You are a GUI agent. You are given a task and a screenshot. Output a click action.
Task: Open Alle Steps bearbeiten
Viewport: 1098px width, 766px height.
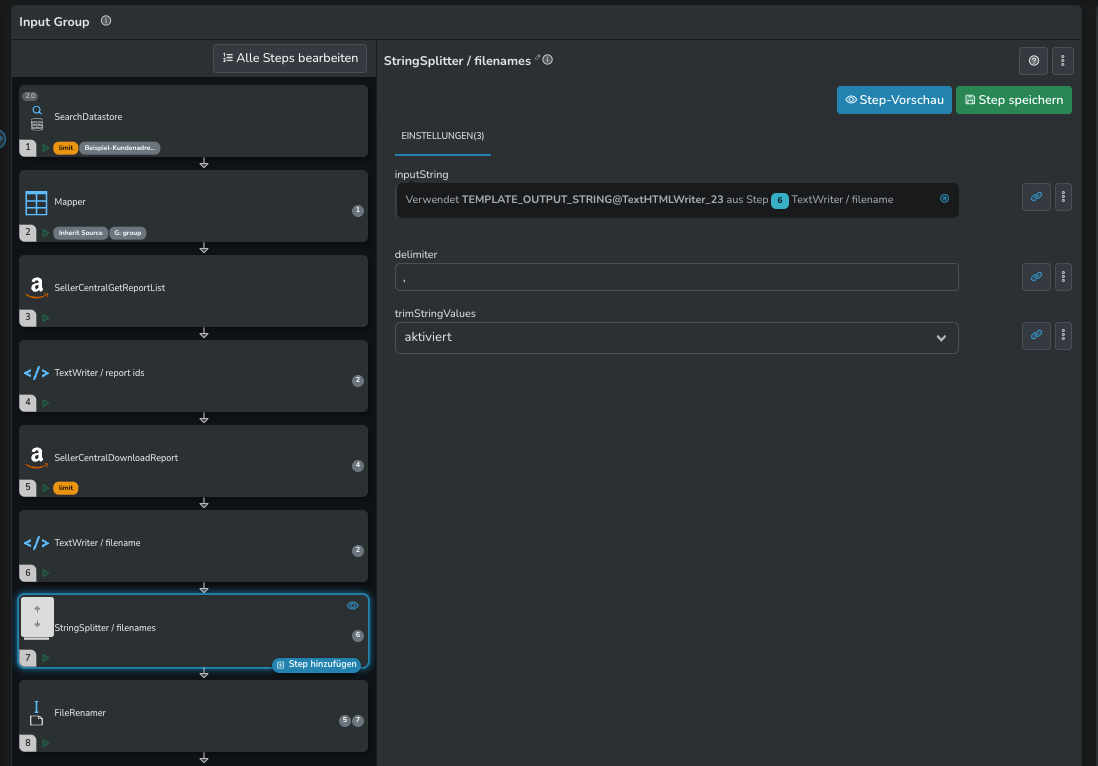pos(290,58)
